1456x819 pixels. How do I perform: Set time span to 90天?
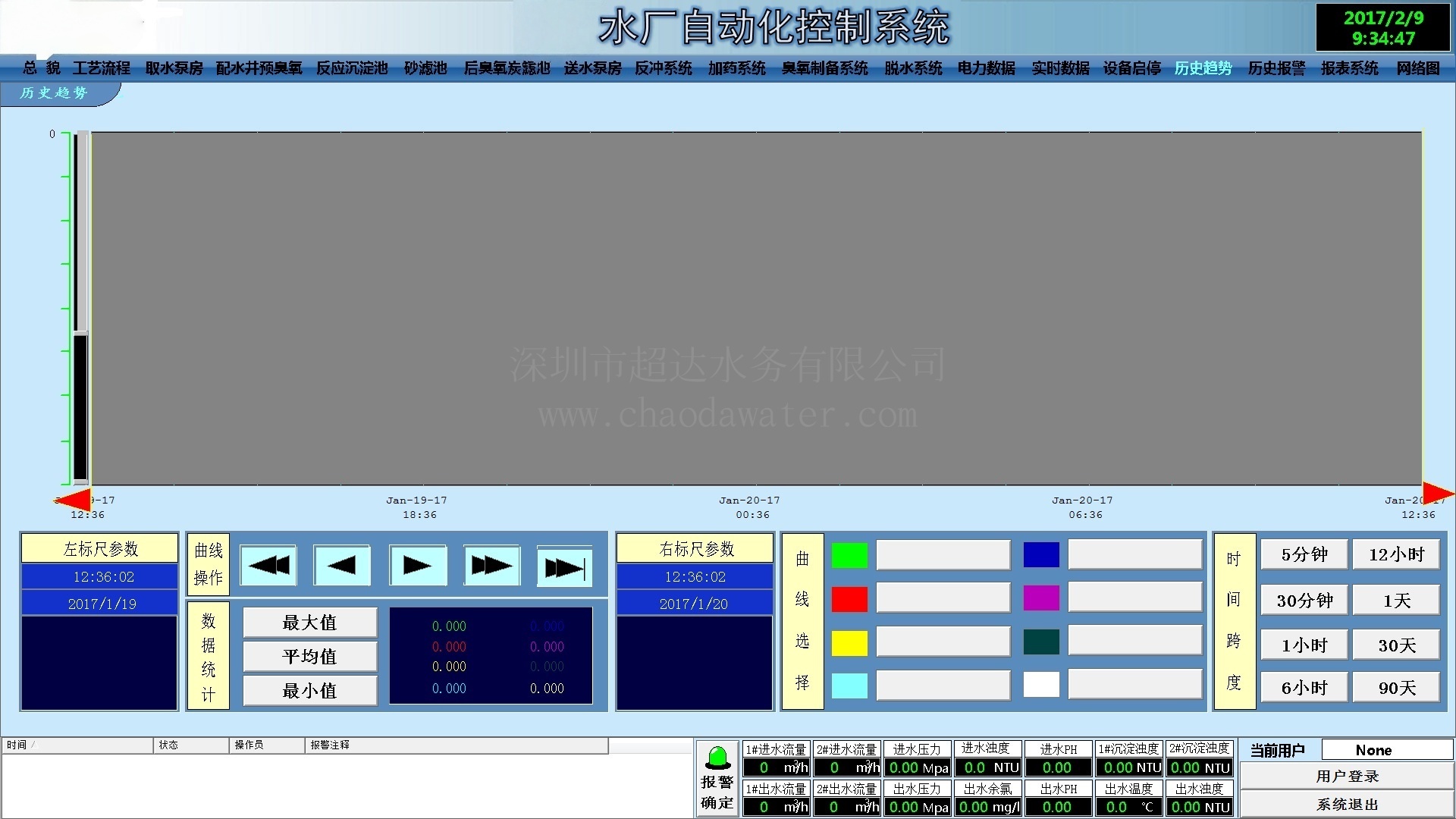coord(1396,688)
